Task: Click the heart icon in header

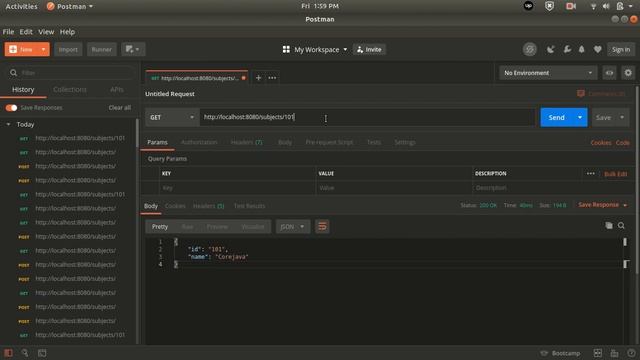Action: click(x=597, y=49)
